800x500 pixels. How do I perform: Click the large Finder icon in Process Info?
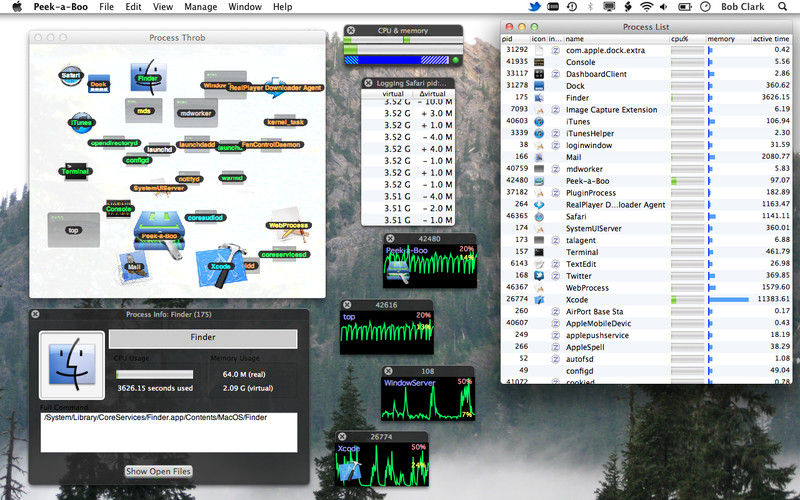tap(72, 365)
